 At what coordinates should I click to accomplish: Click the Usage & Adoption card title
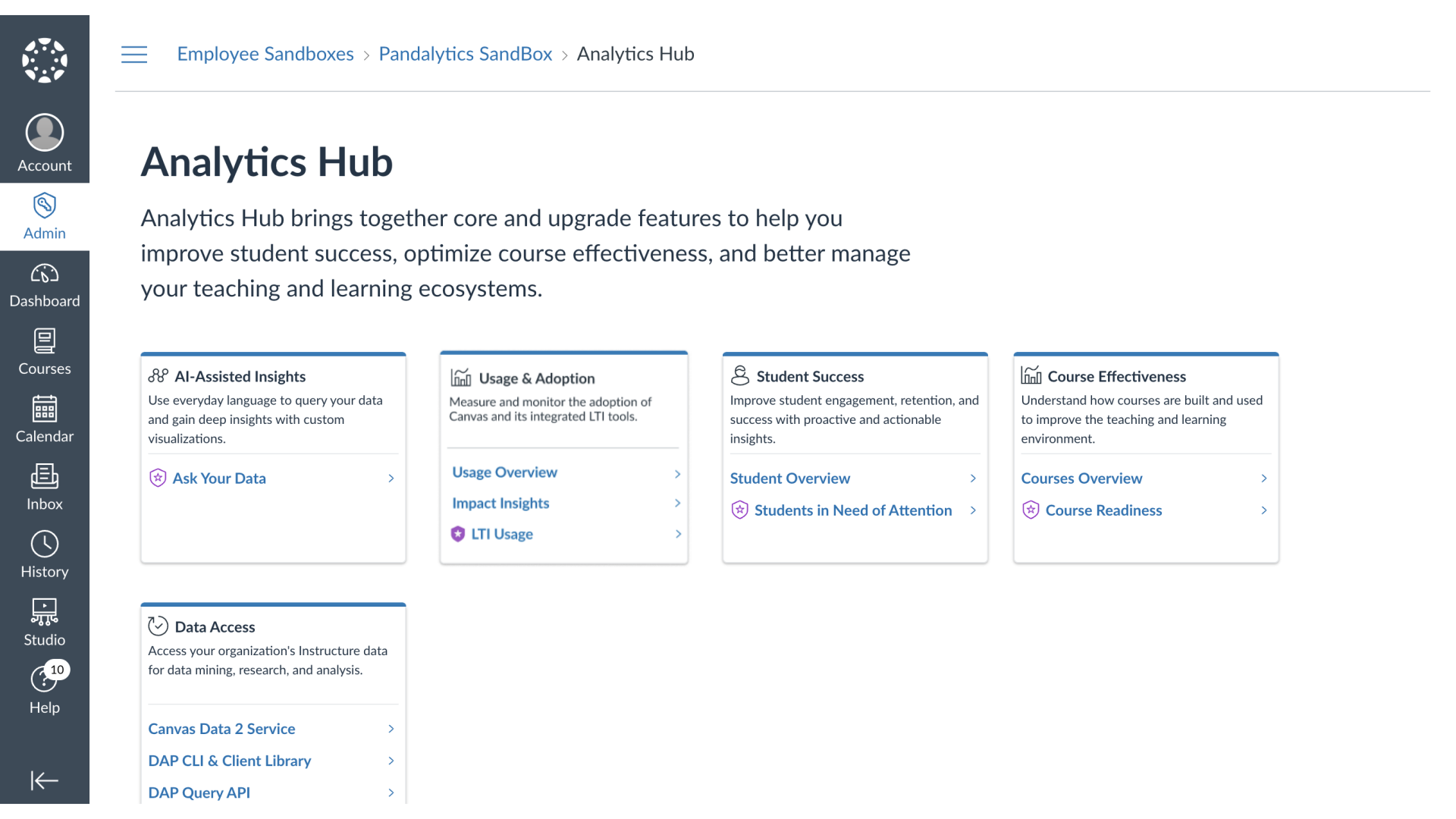click(x=537, y=378)
